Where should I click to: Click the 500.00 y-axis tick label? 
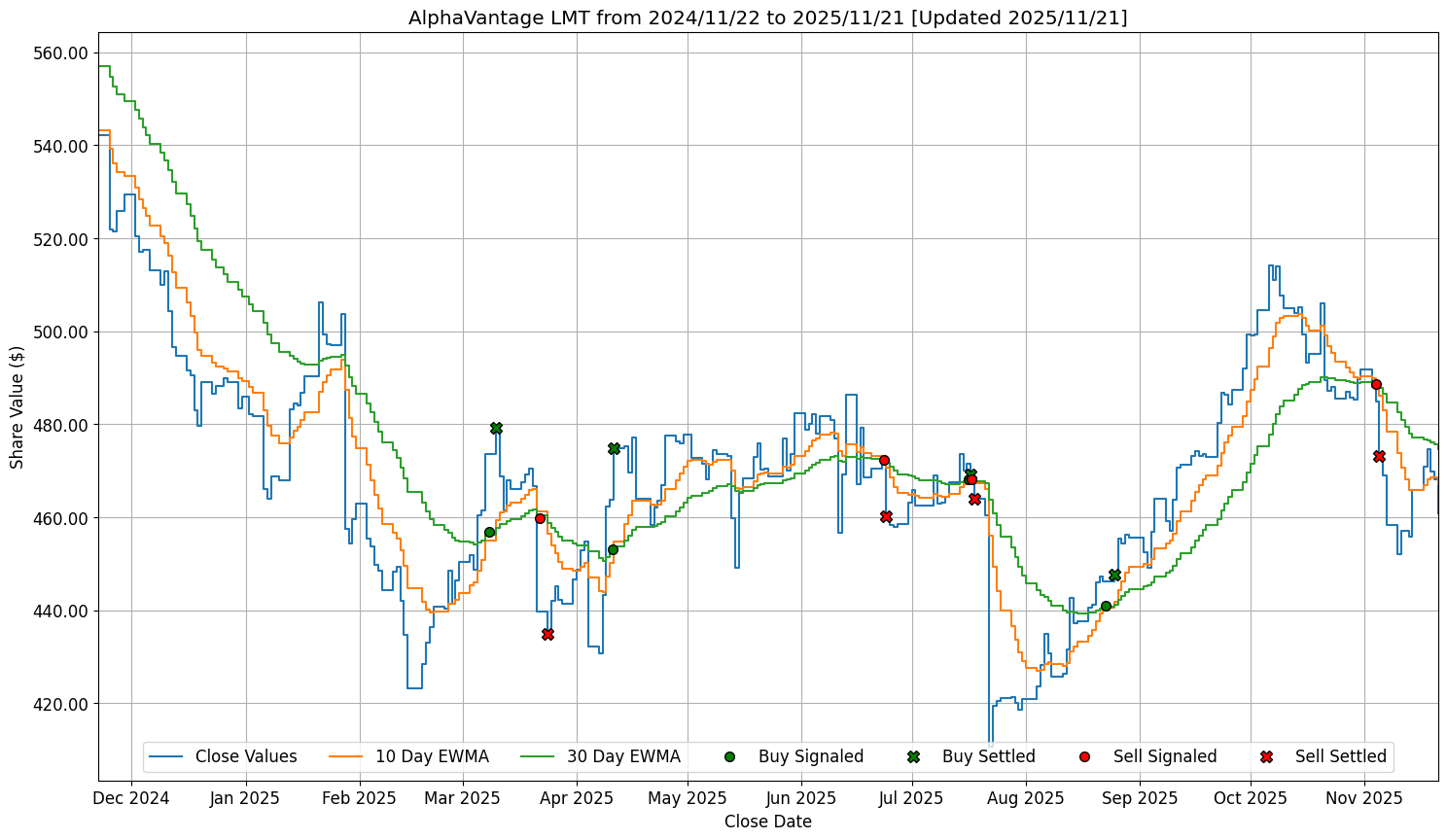point(61,332)
